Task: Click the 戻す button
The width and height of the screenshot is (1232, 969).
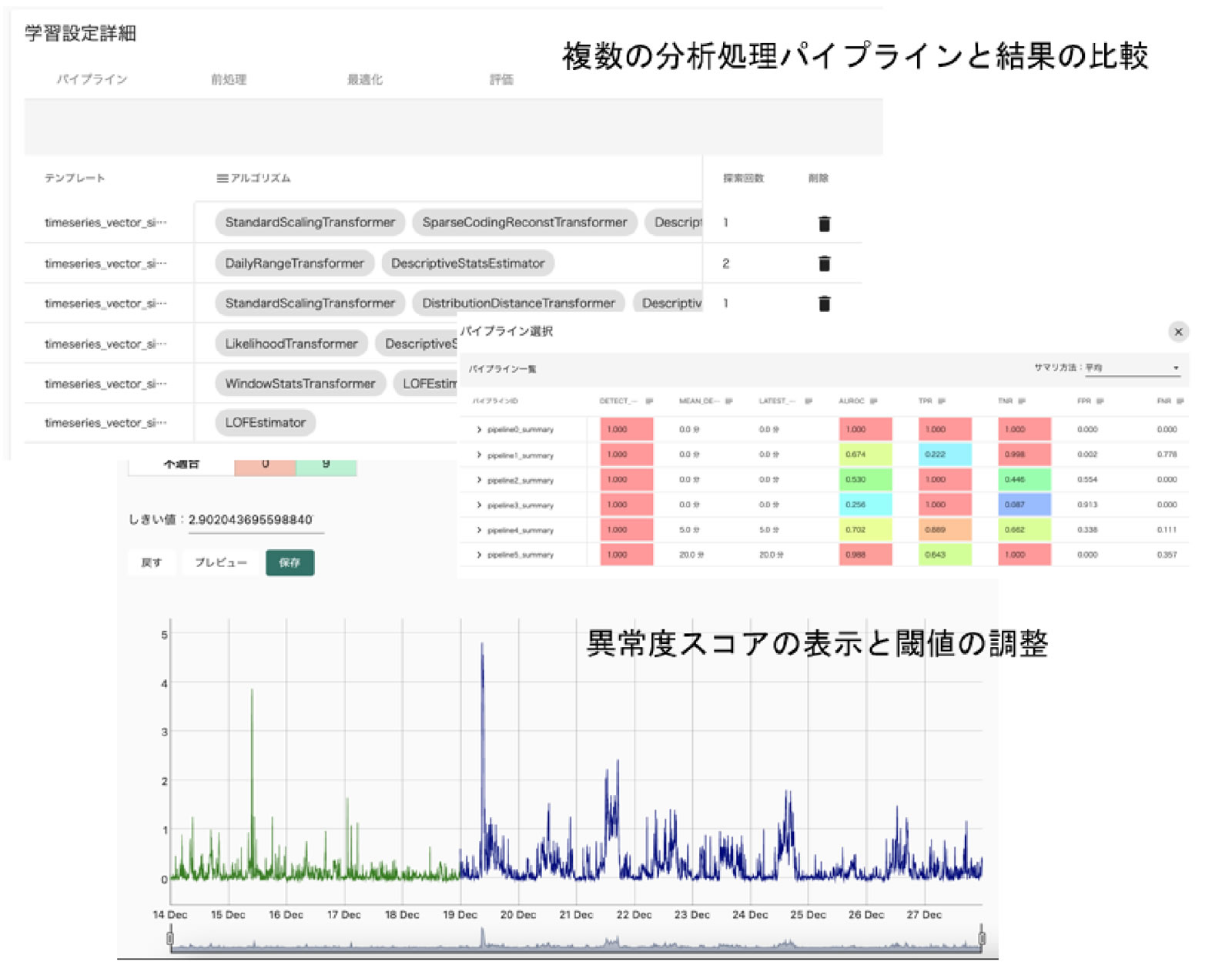Action: (152, 563)
